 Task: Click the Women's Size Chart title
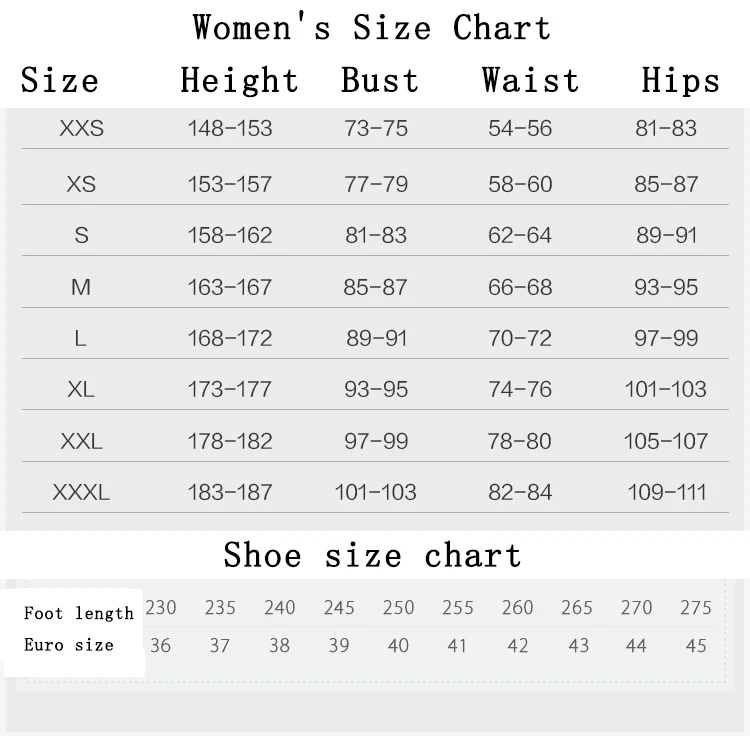pyautogui.click(x=371, y=27)
